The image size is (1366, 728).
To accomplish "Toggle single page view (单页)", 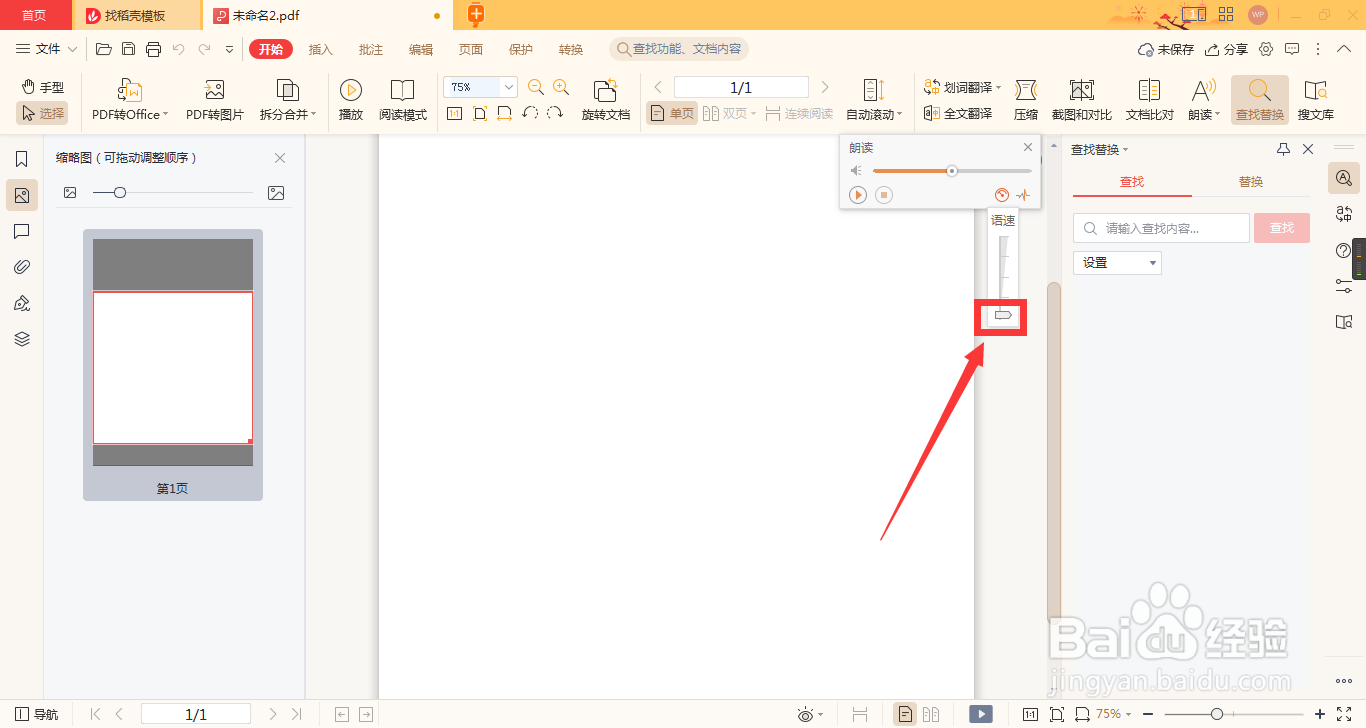I will pos(672,113).
